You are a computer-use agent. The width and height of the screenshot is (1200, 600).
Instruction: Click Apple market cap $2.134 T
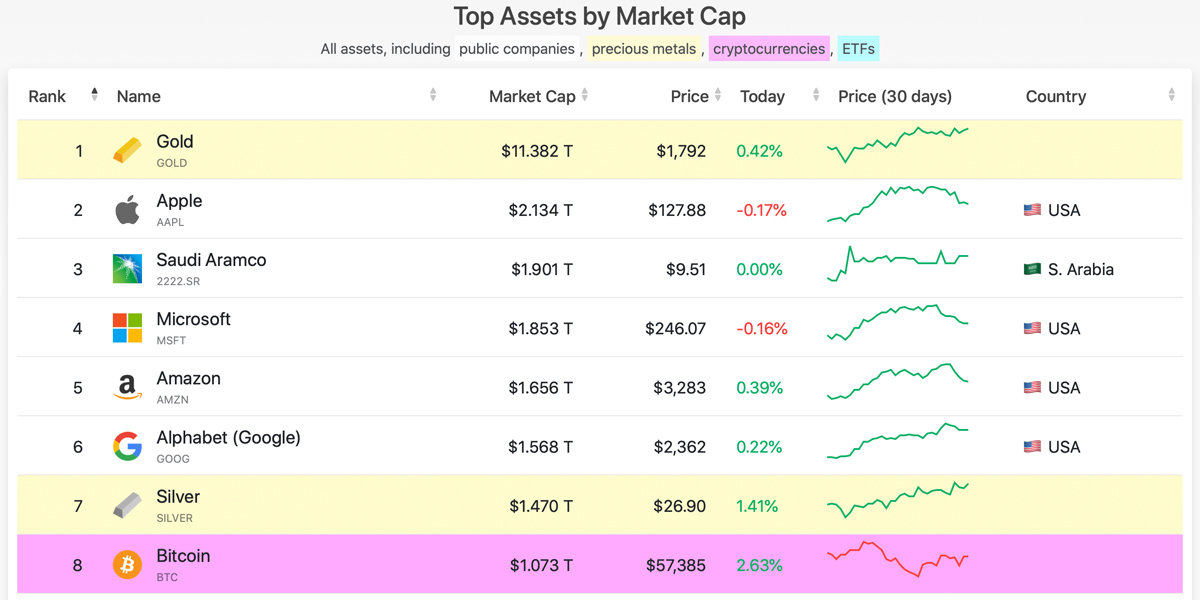pos(541,210)
